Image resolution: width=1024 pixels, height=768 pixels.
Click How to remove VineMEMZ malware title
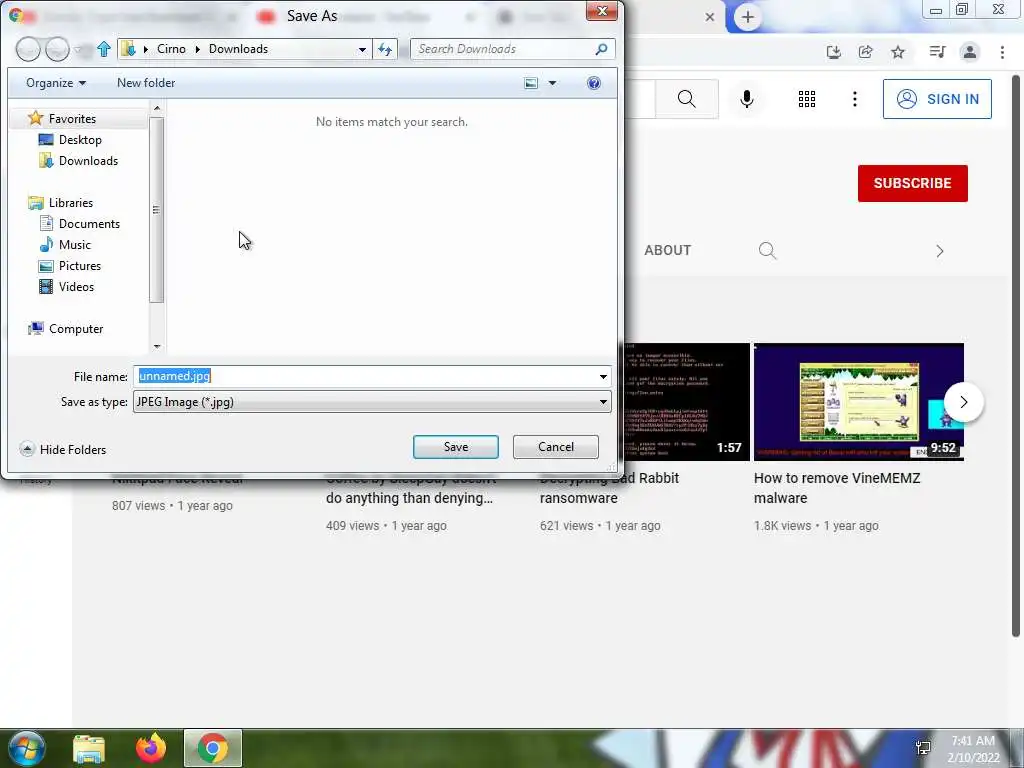[x=837, y=488]
